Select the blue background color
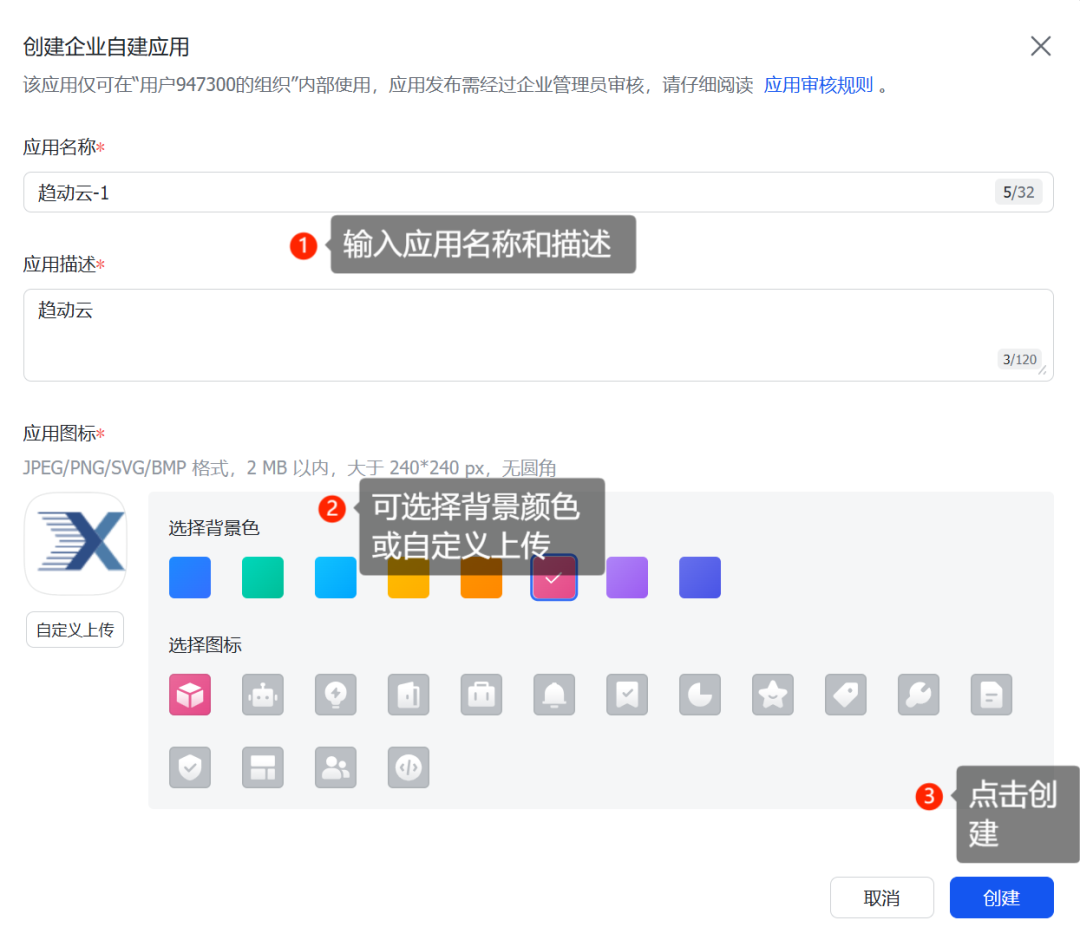Viewport: 1080px width, 940px height. pyautogui.click(x=189, y=577)
